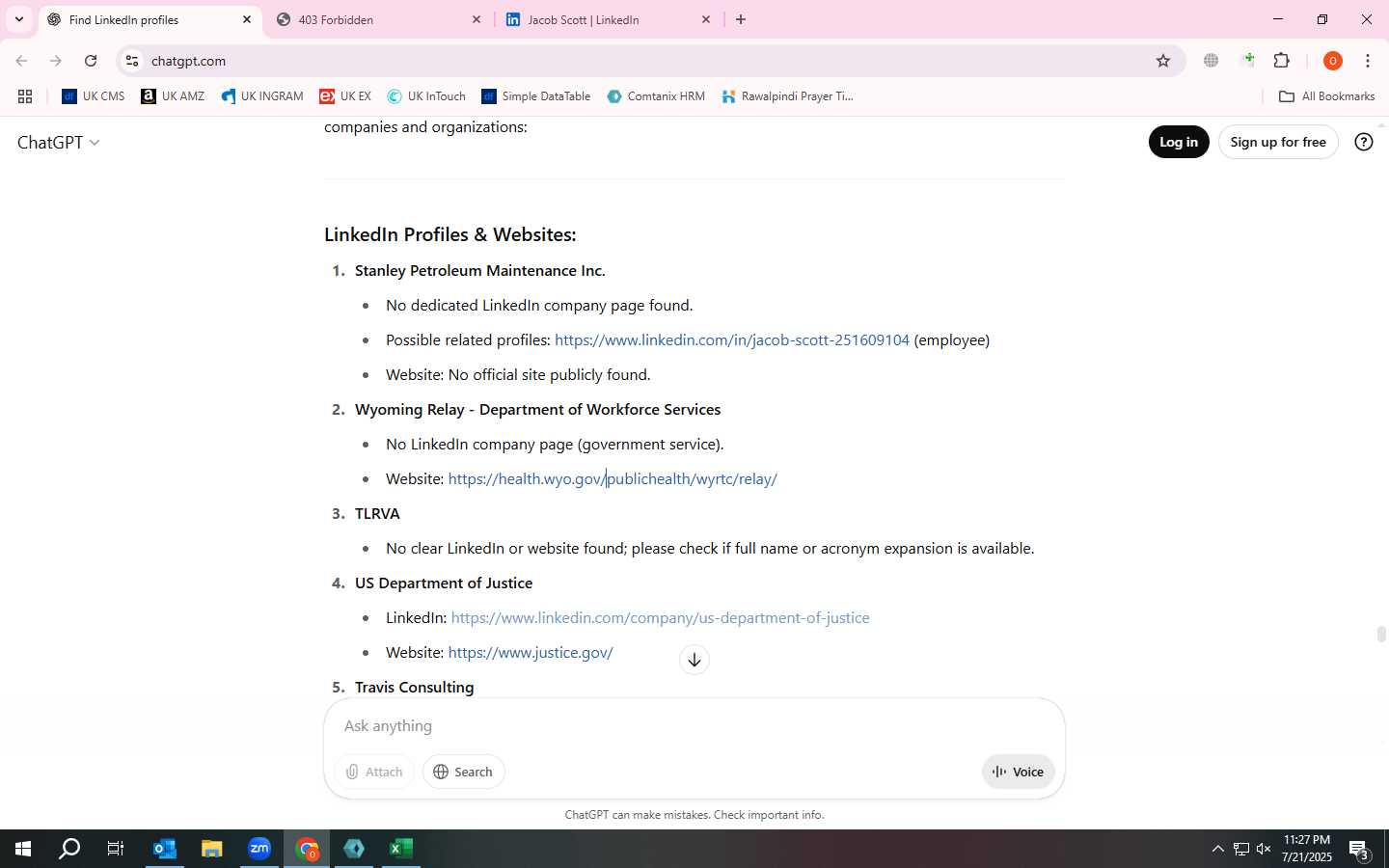Open the All Bookmarks folder
Viewport: 1389px width, 868px height.
[1326, 96]
